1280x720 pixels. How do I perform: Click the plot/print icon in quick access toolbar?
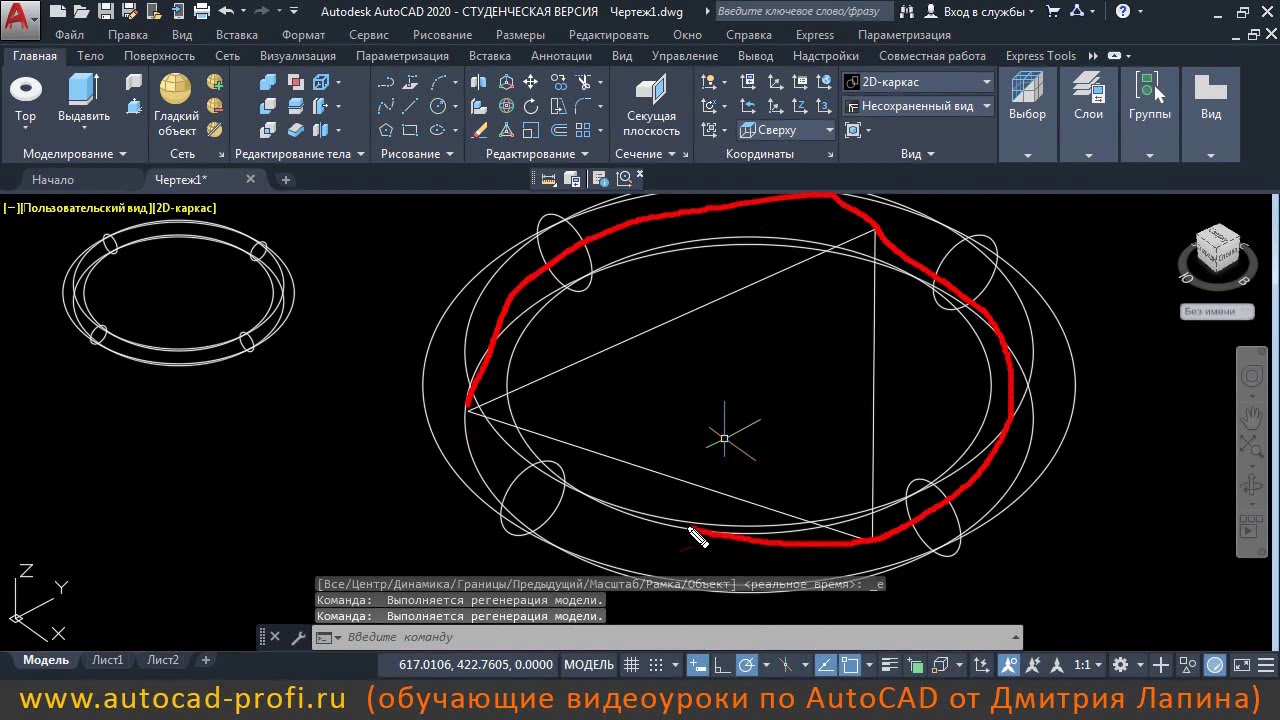[x=202, y=12]
